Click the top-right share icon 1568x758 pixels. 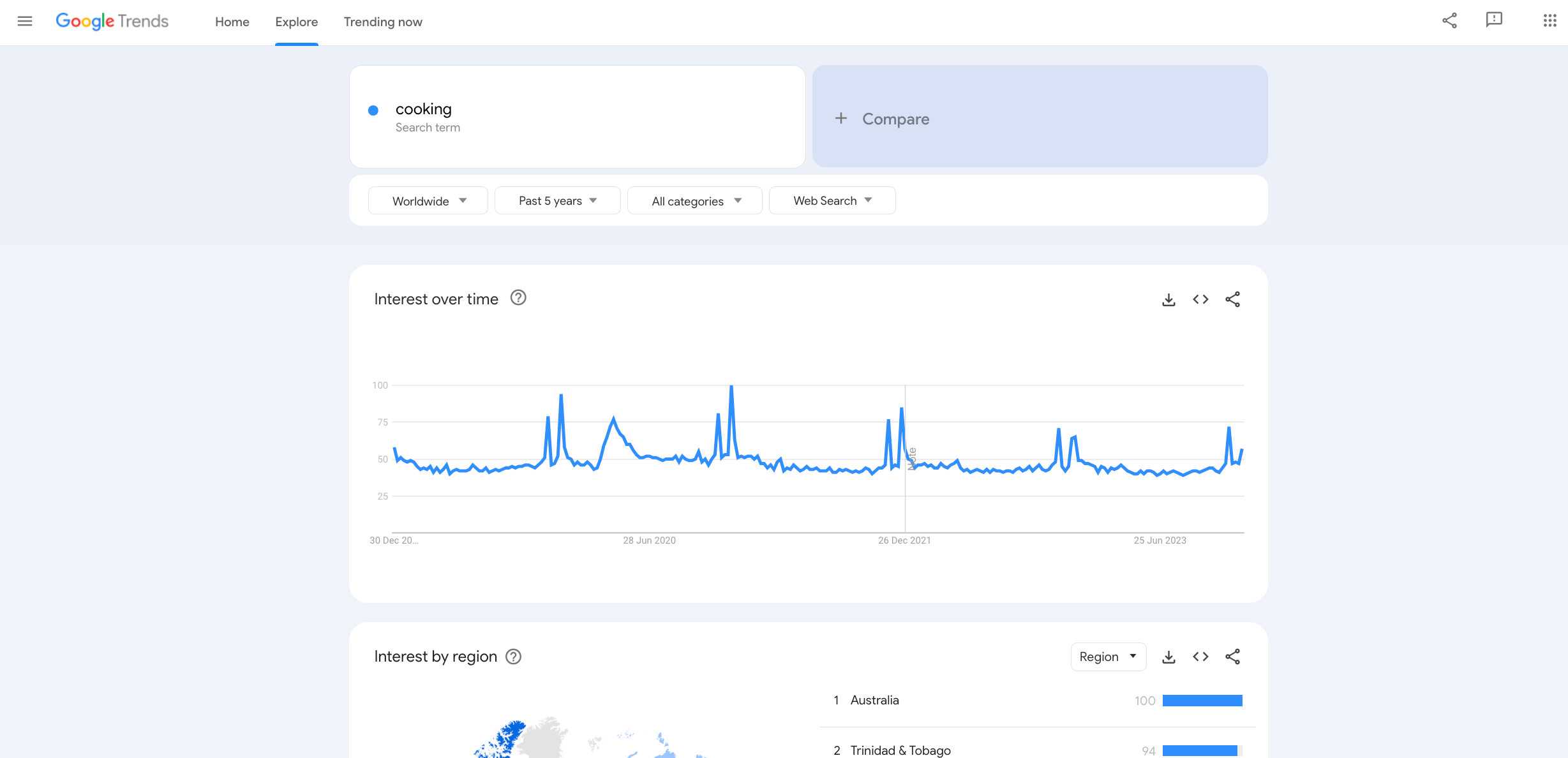(x=1449, y=21)
